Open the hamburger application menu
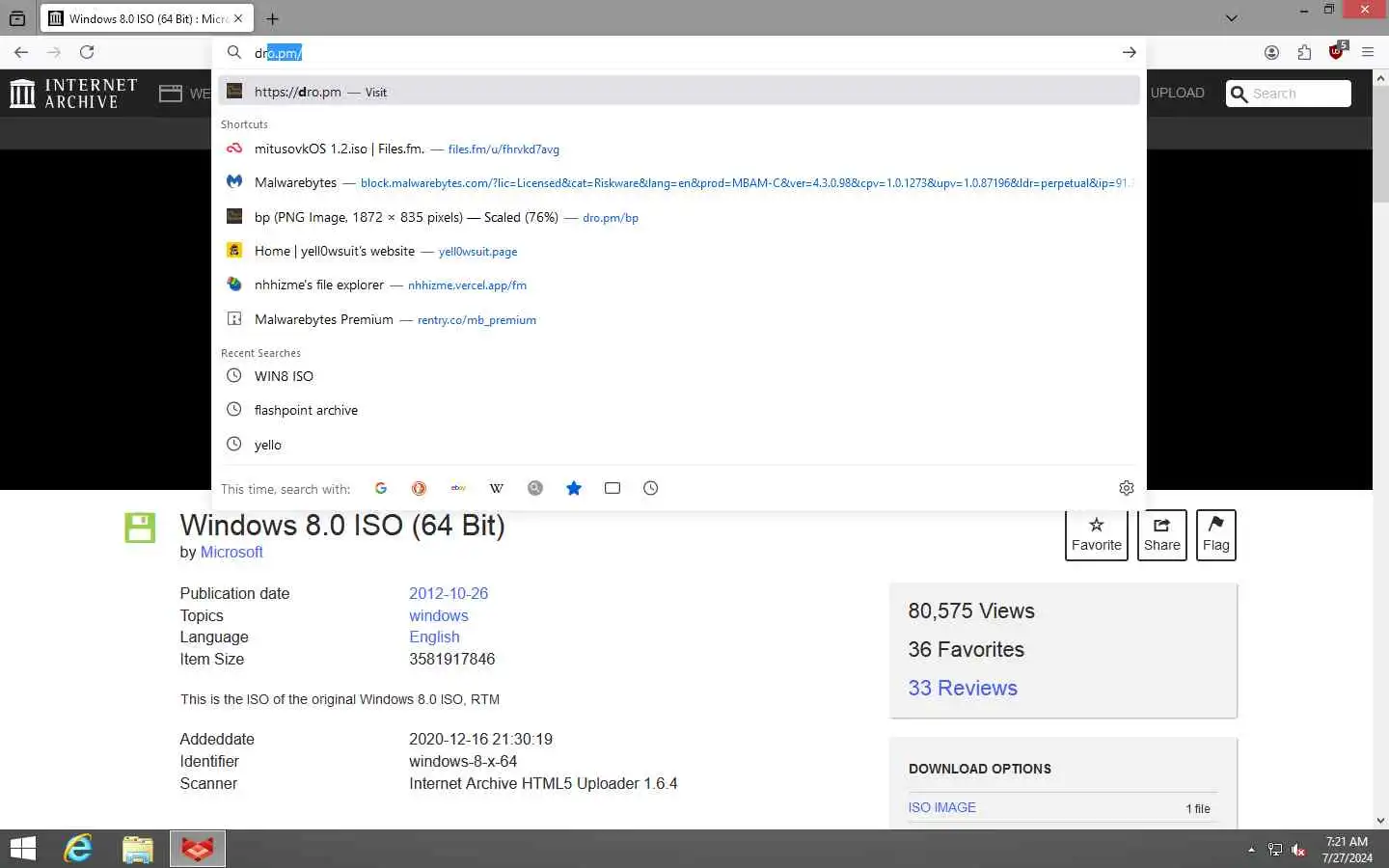This screenshot has height=868, width=1389. pos(1368,52)
